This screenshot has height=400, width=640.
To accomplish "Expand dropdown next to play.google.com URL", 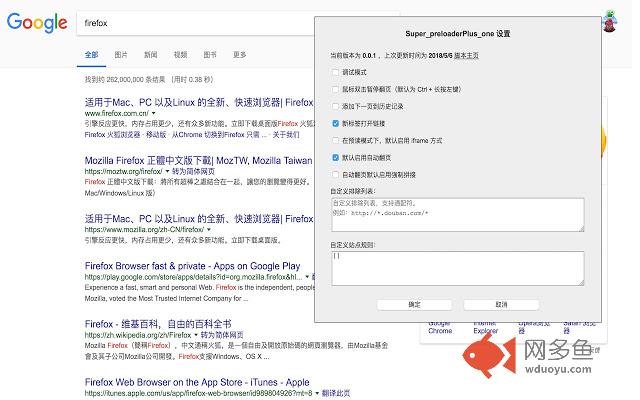I will 307,277.
